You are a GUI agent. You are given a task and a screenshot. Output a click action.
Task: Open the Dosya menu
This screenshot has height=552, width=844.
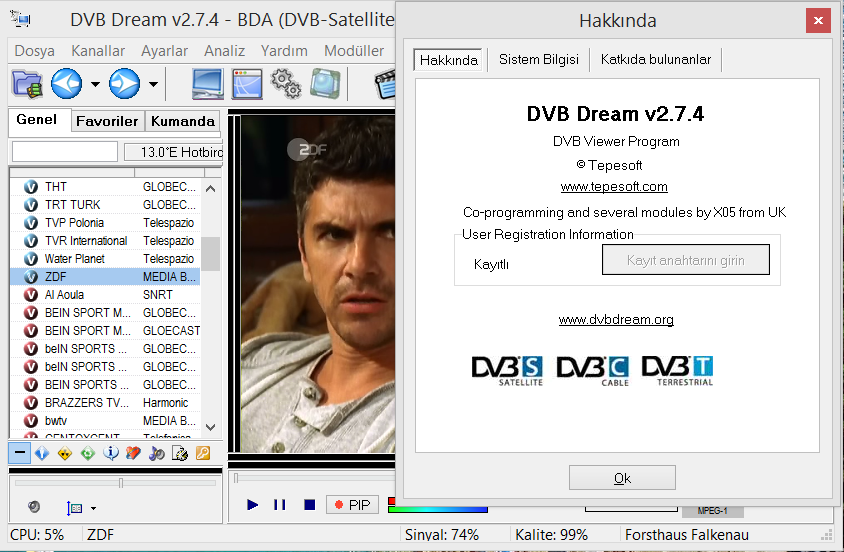click(x=34, y=51)
